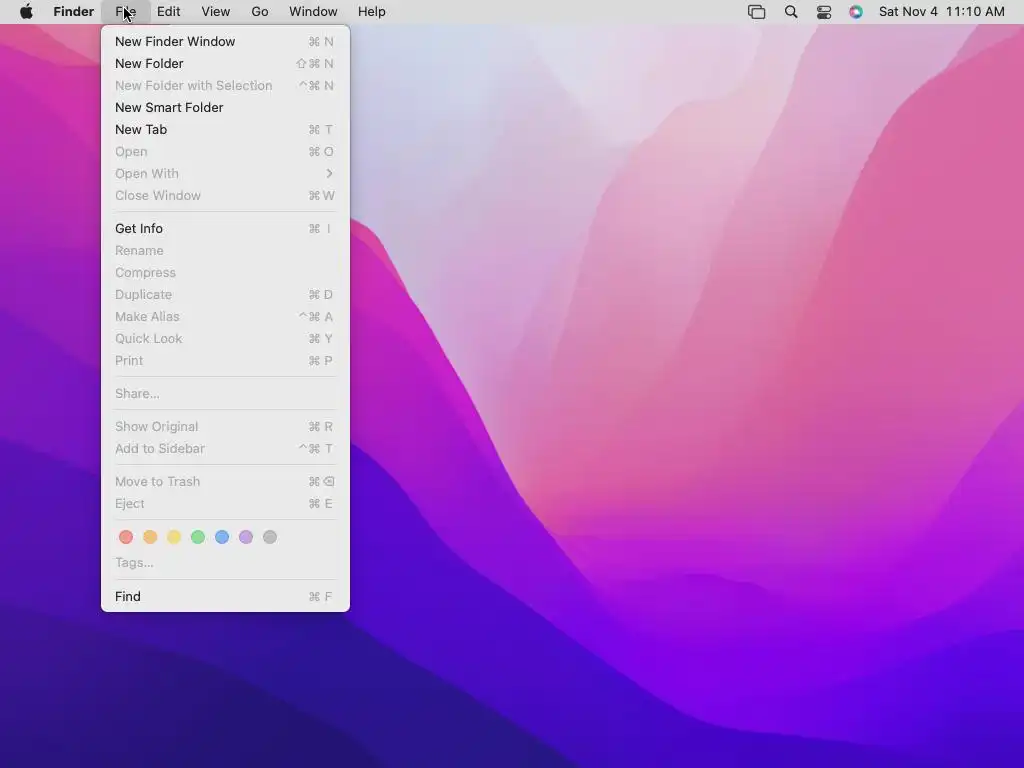Open Control Center icon in menu bar
The width and height of the screenshot is (1024, 768).
(824, 12)
